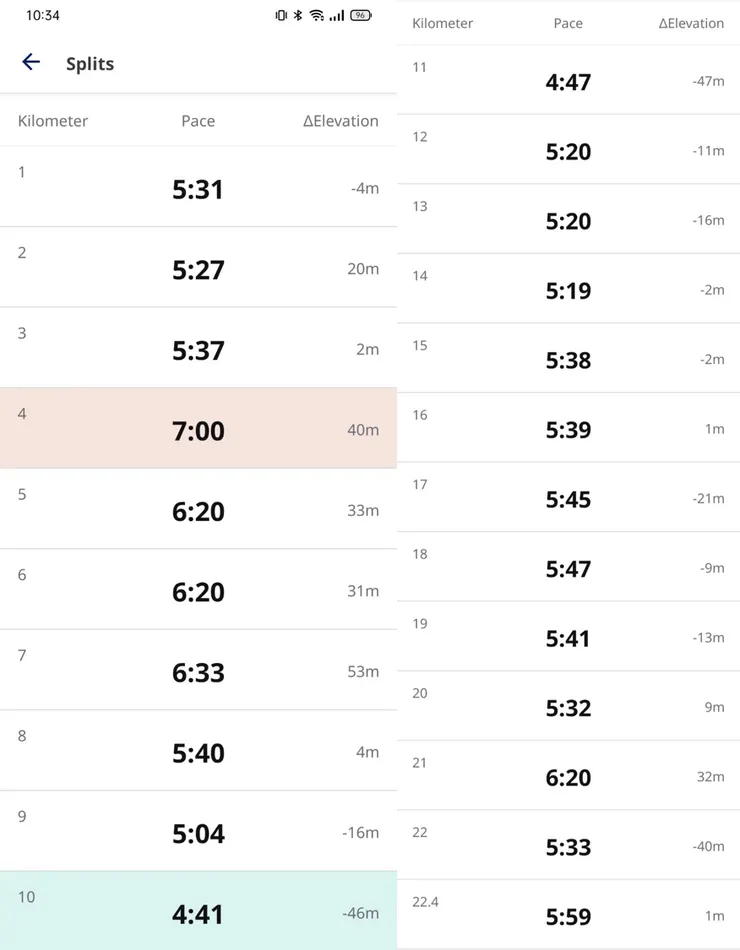The height and width of the screenshot is (950, 740).
Task: Select the fastest split, kilometer 10 at 4:41
Action: pos(198,911)
